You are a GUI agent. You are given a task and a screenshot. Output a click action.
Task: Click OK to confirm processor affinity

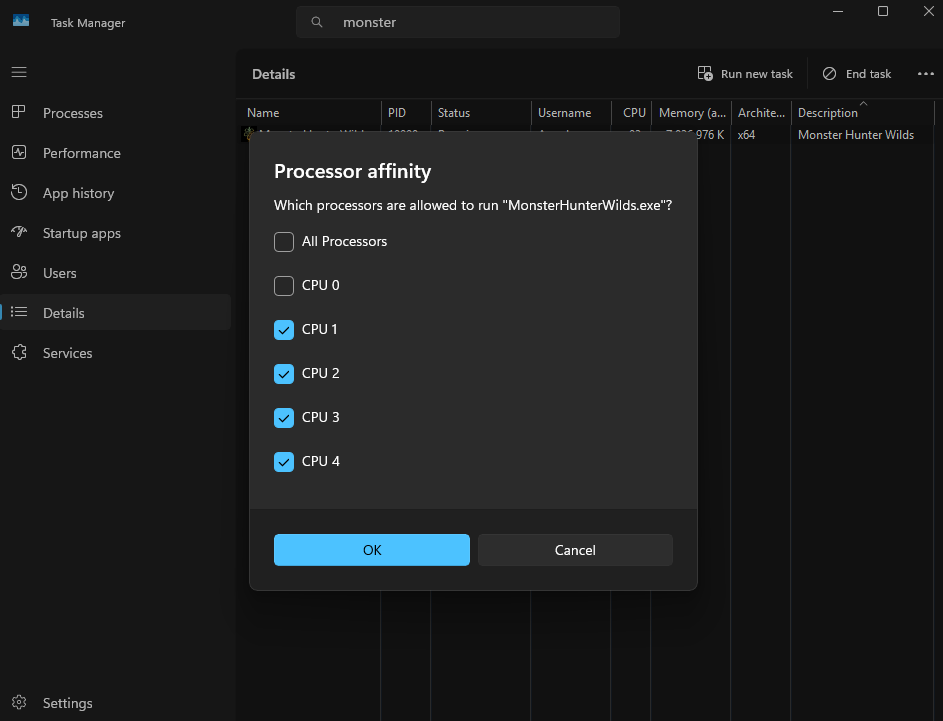(x=372, y=550)
